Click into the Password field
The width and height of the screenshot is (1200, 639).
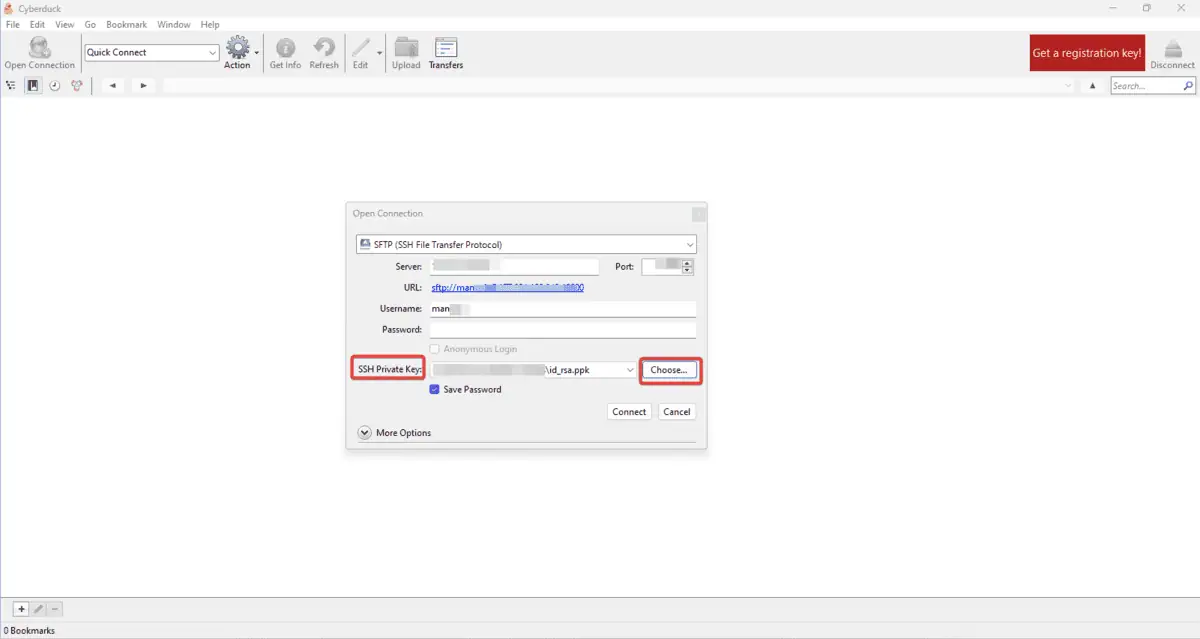point(562,330)
